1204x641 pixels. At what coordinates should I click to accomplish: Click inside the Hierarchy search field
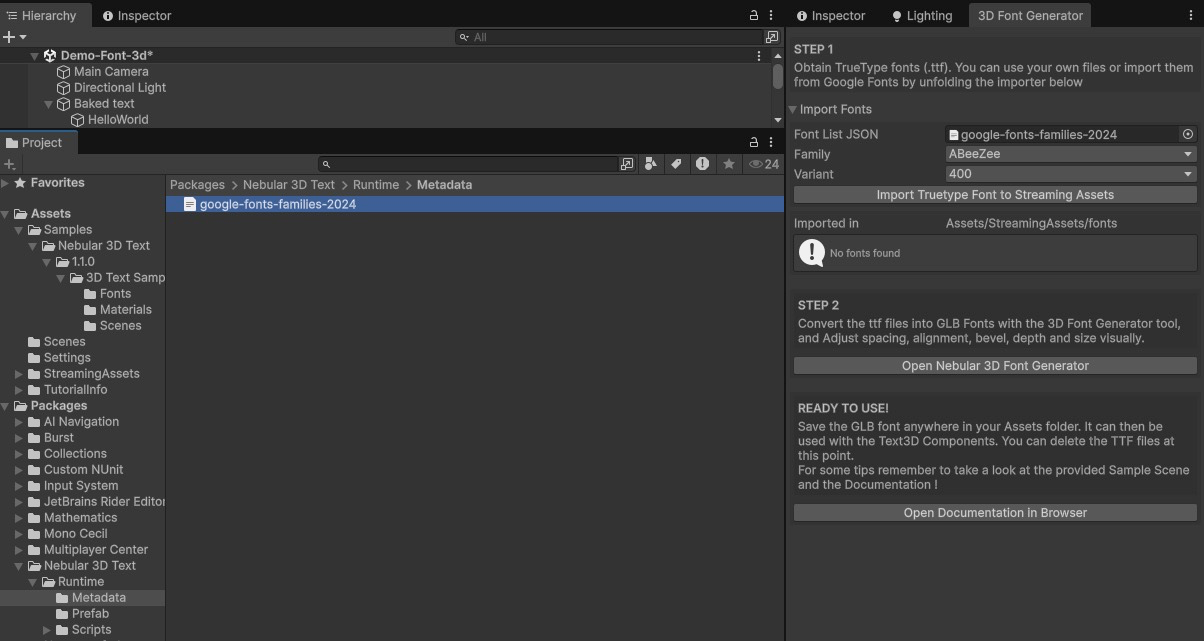(609, 37)
